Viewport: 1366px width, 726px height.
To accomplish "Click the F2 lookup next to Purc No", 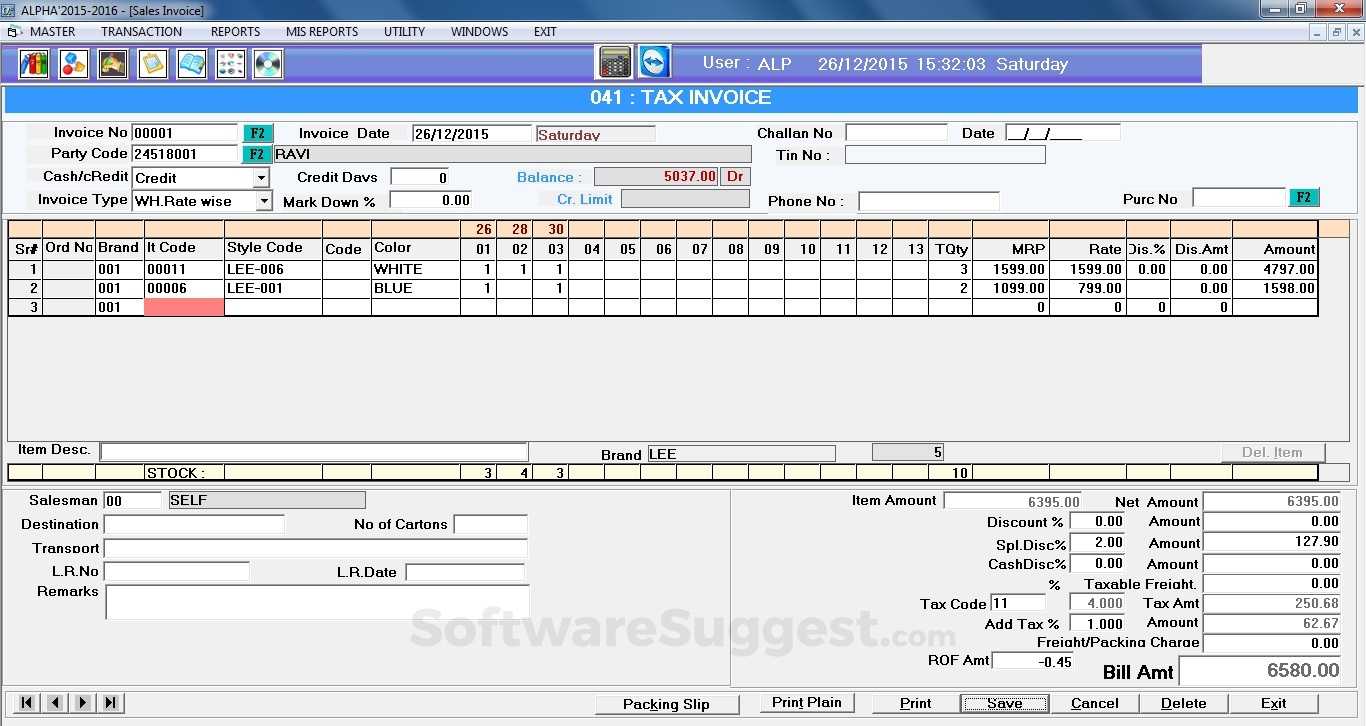I will coord(1304,197).
